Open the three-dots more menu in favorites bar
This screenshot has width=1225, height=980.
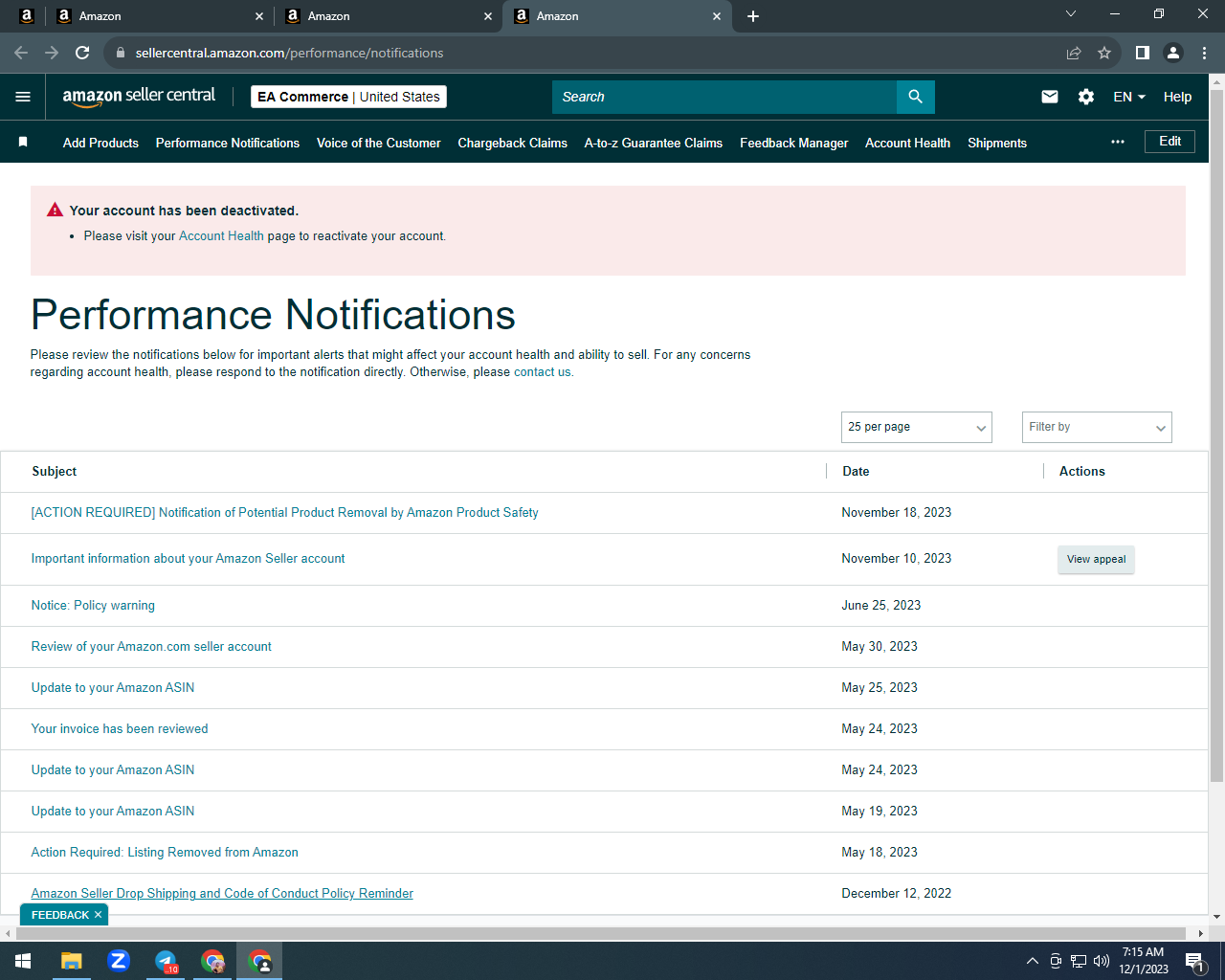(1118, 142)
